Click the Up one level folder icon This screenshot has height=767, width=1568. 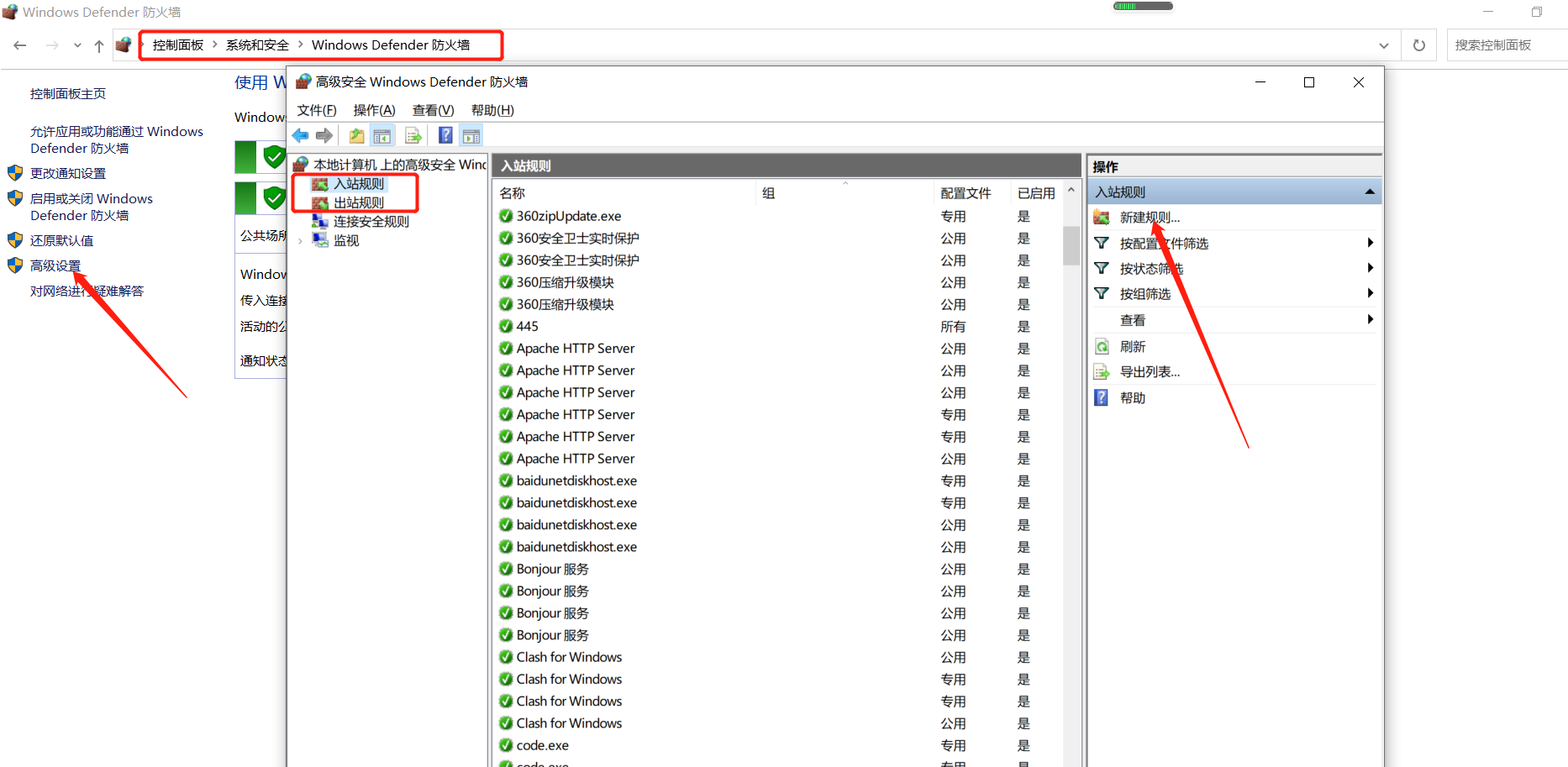pos(357,136)
